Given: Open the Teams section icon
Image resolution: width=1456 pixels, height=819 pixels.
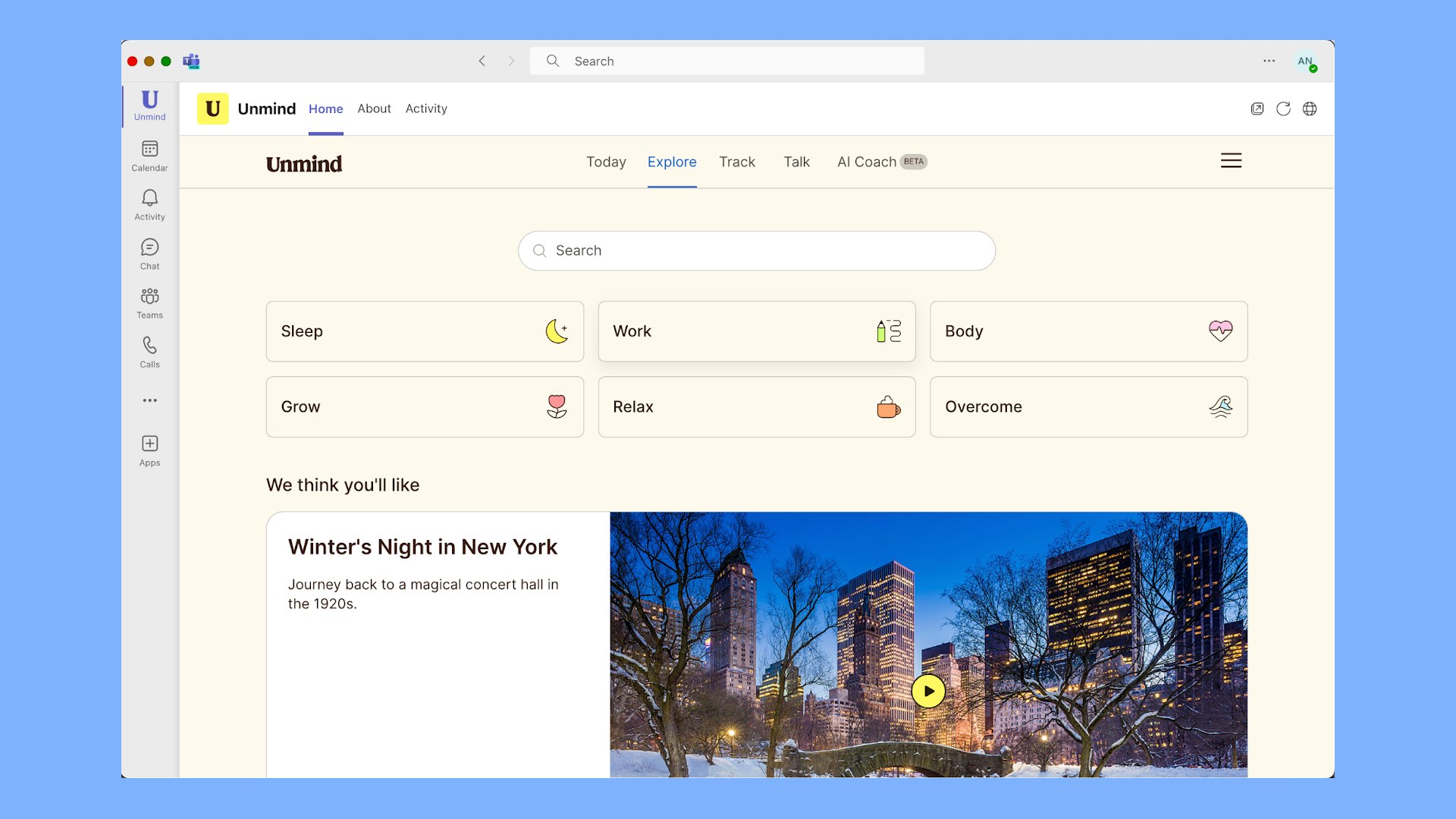Looking at the screenshot, I should click(x=149, y=303).
